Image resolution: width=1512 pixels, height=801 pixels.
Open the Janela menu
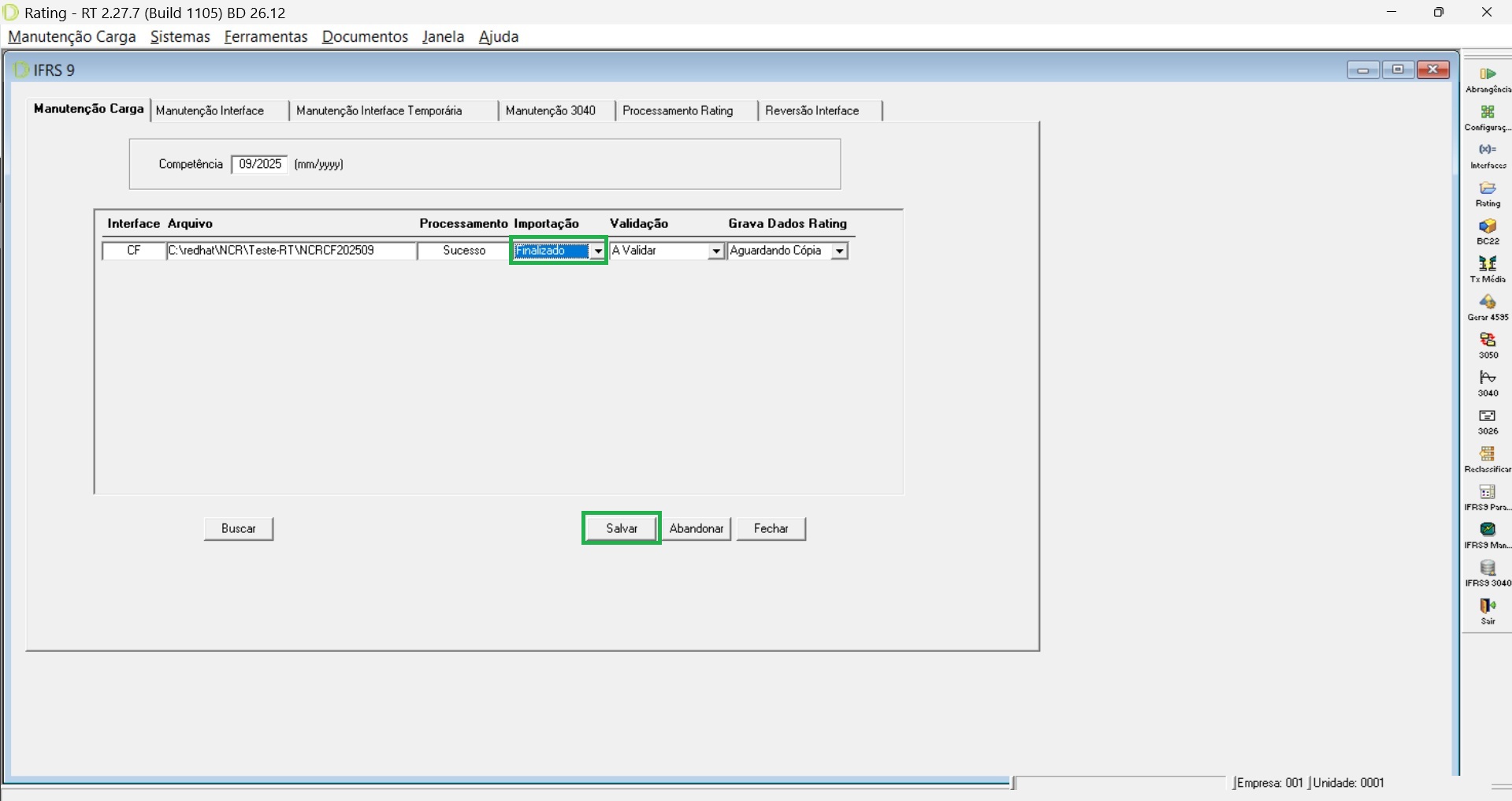(x=443, y=37)
